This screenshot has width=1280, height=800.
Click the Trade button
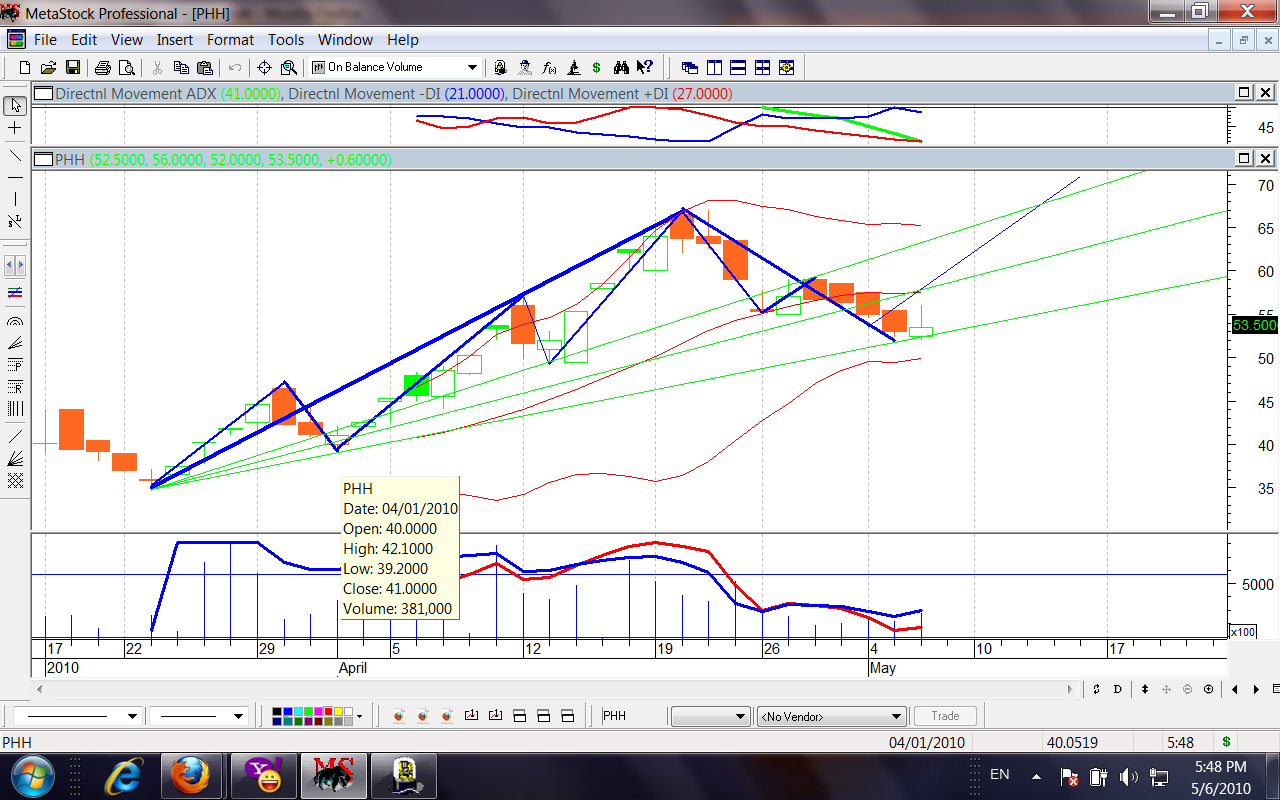[945, 716]
